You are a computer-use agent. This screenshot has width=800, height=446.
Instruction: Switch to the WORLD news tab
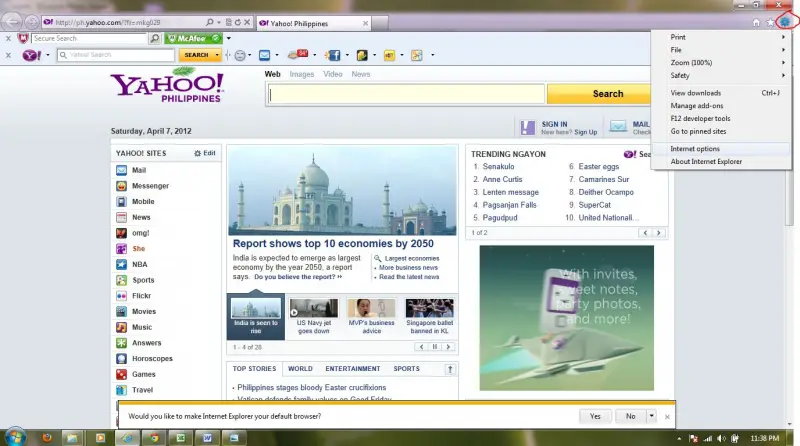coord(300,368)
